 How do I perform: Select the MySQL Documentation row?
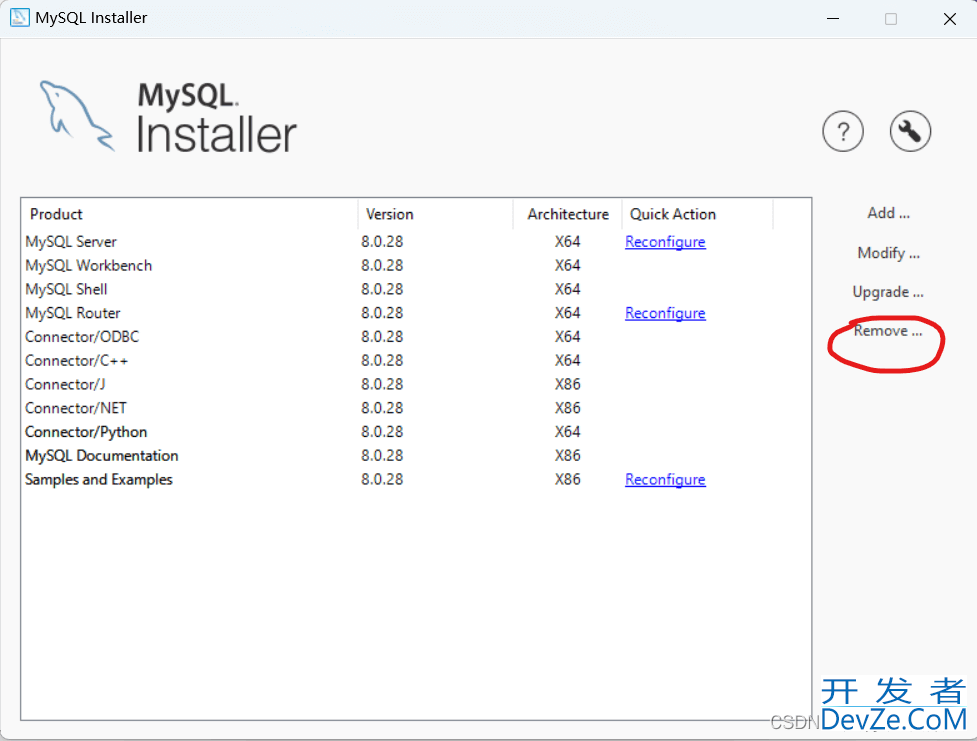[416, 456]
